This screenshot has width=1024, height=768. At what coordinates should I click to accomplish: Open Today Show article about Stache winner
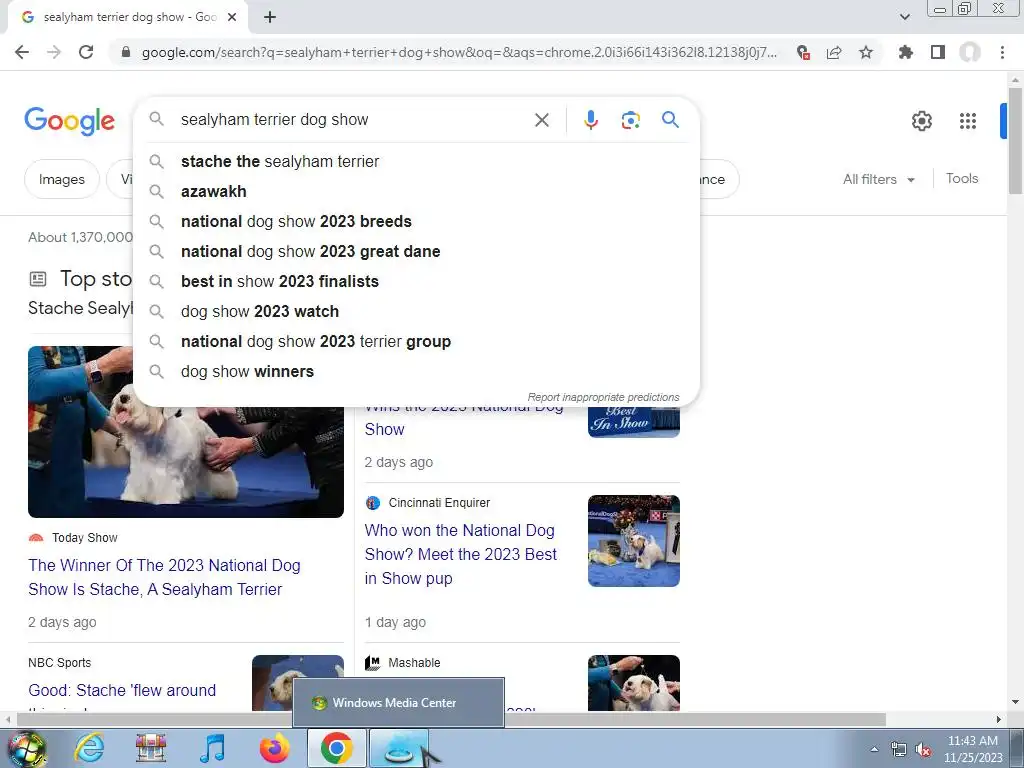(164, 577)
